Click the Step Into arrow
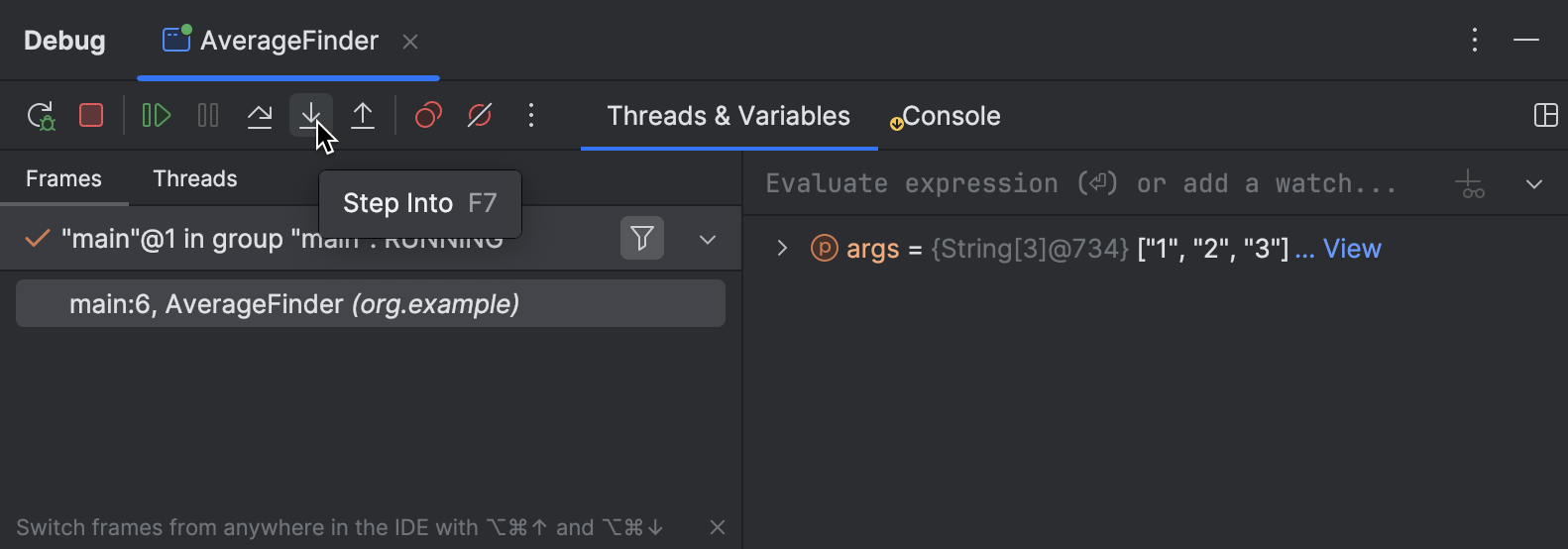The image size is (1568, 549). tap(310, 115)
